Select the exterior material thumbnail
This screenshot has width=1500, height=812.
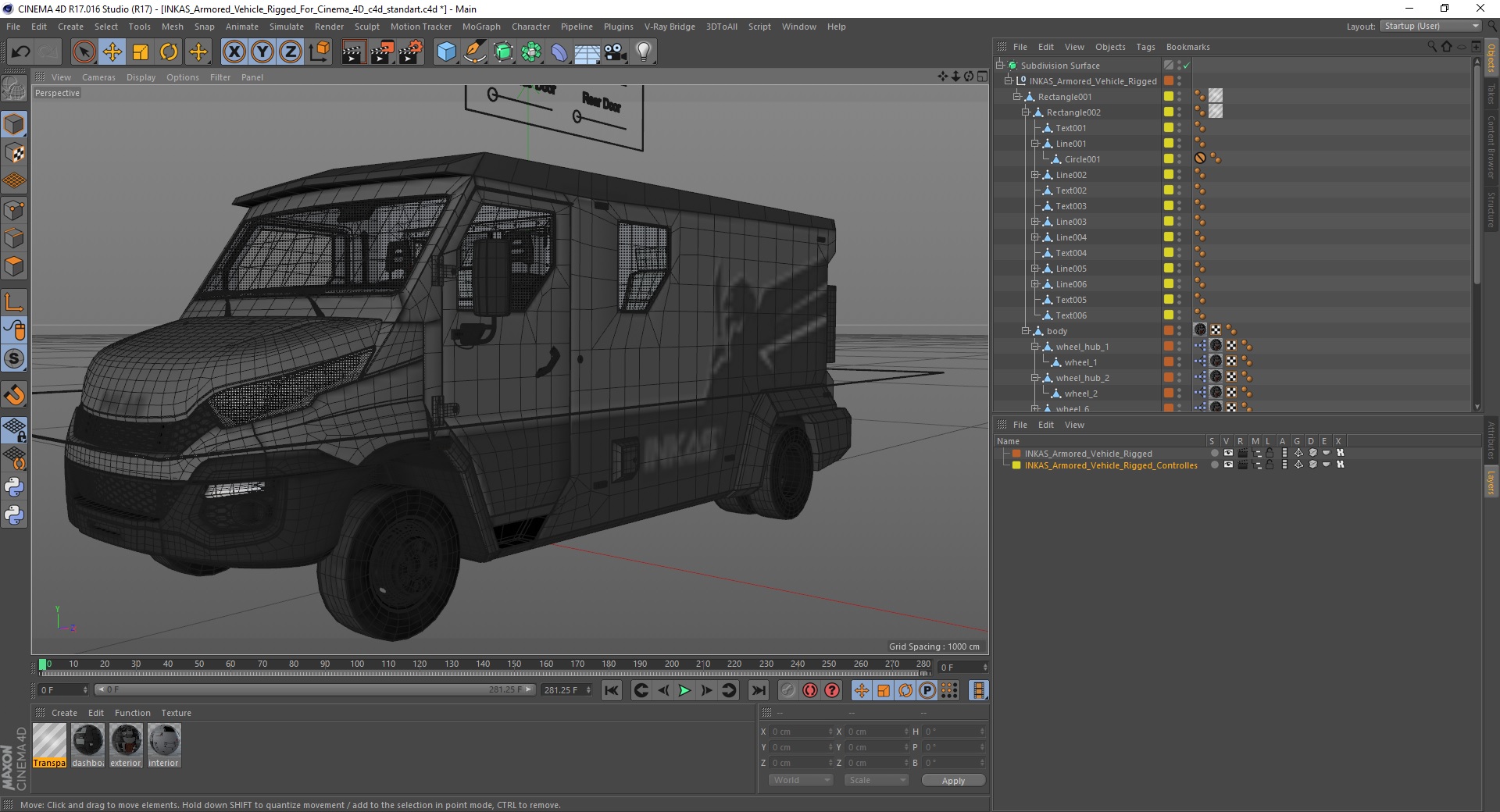pos(126,745)
